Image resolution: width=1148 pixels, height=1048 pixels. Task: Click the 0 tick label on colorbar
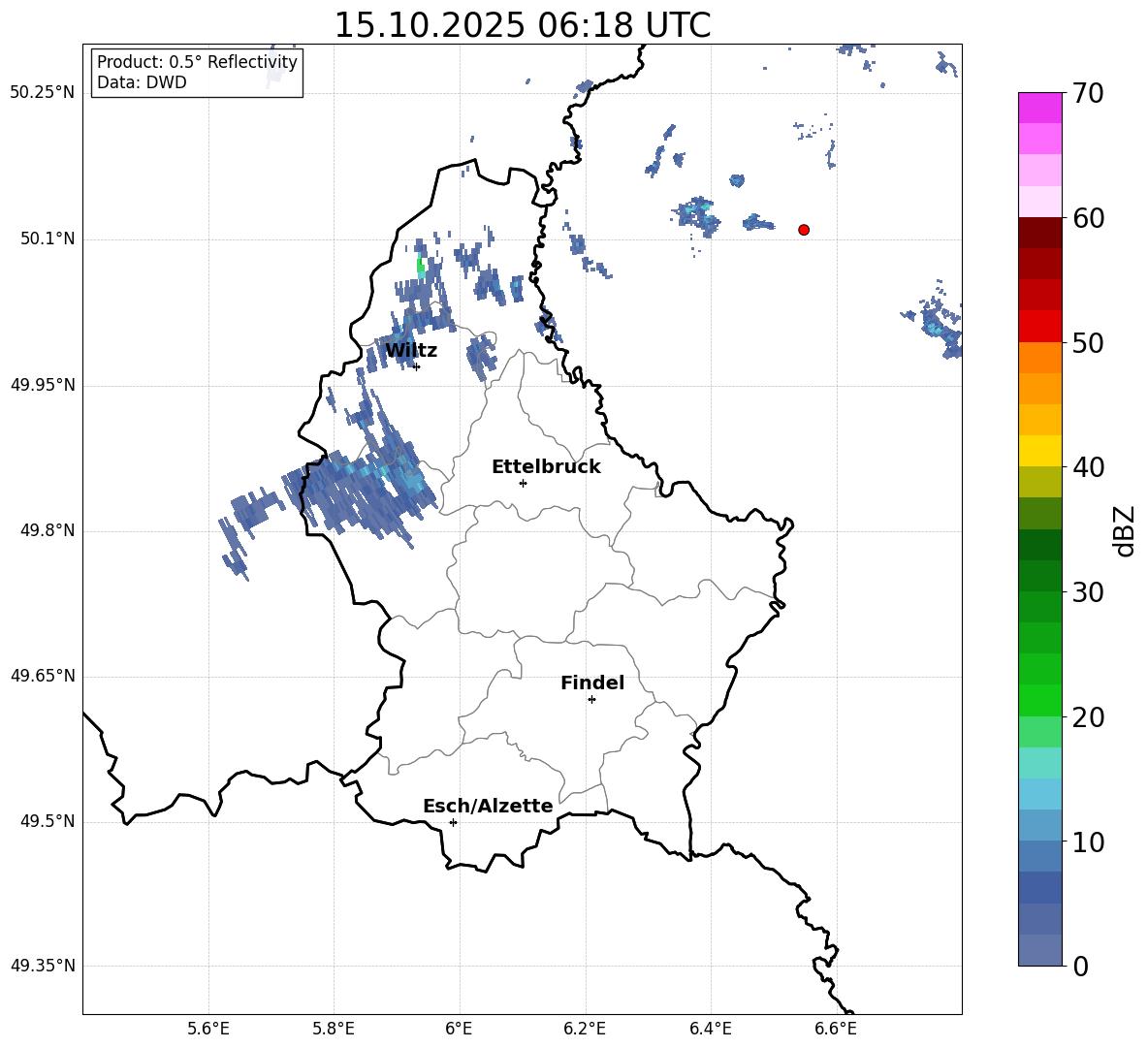[1081, 967]
